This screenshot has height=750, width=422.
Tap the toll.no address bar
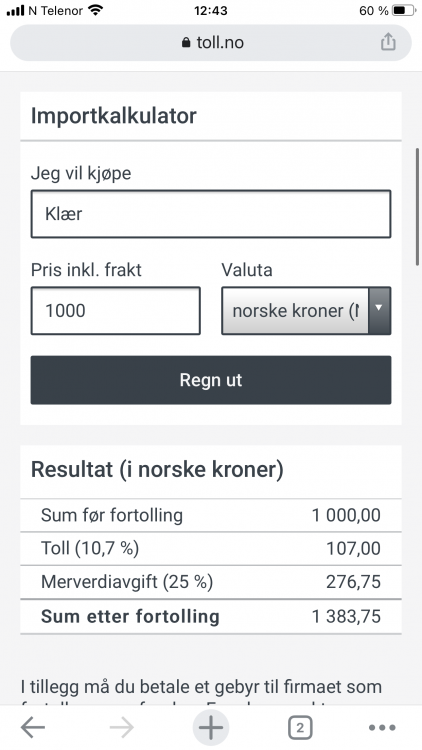pos(211,43)
